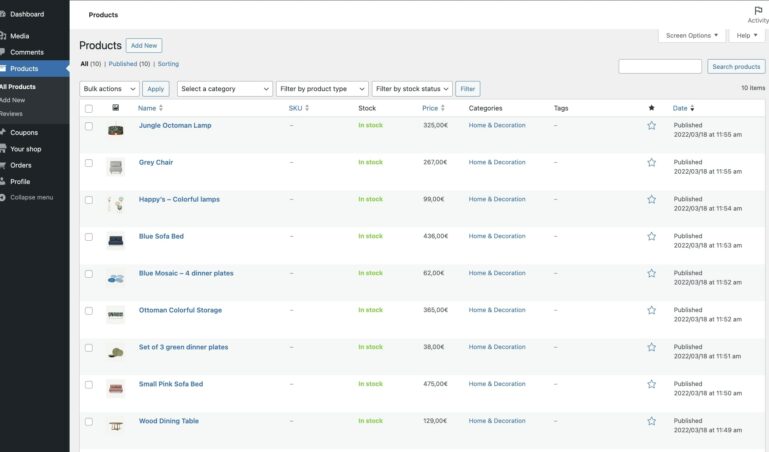769x452 pixels.
Task: Tick the select-all checkbox in table header
Action: pyautogui.click(x=89, y=108)
